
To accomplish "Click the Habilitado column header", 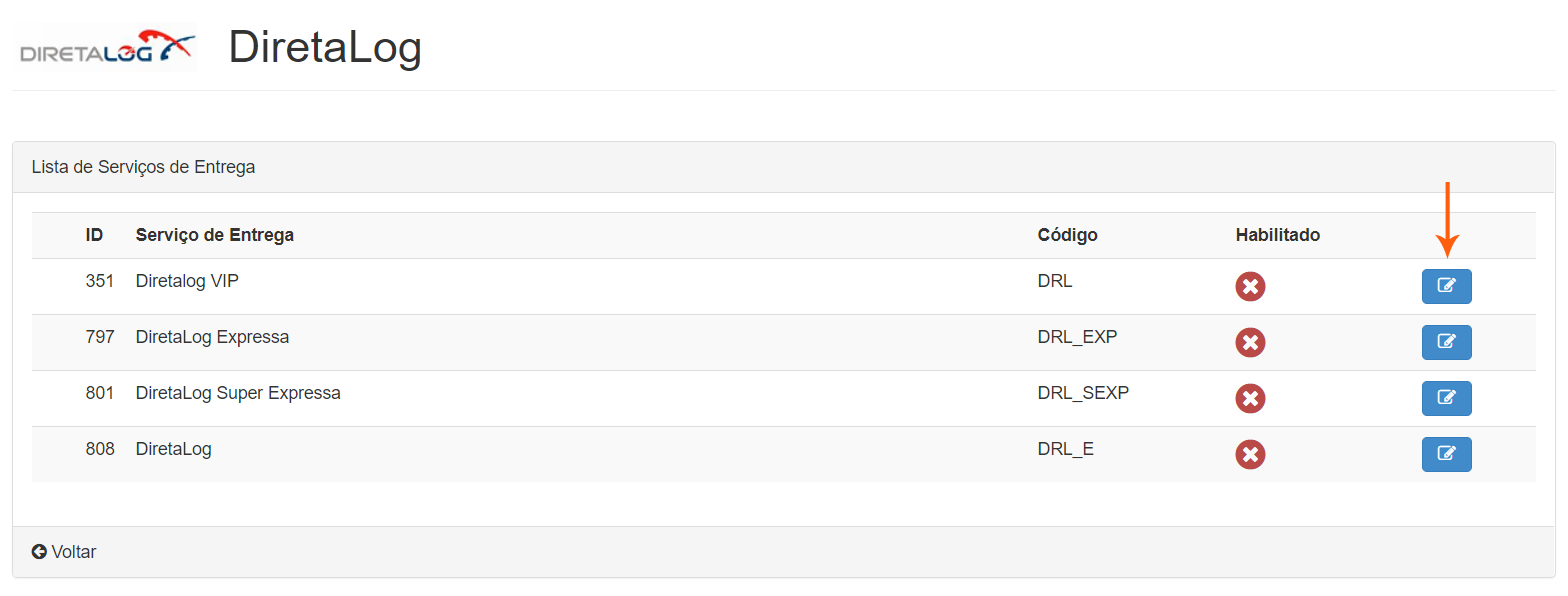I will pyautogui.click(x=1277, y=235).
